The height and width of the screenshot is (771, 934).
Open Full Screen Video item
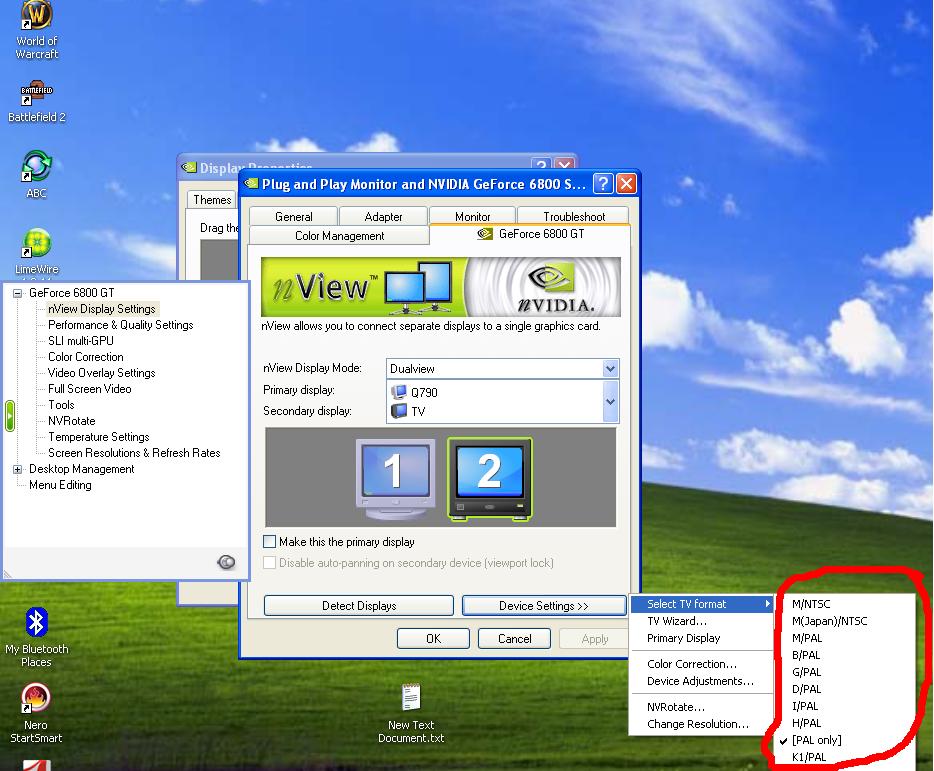(89, 389)
